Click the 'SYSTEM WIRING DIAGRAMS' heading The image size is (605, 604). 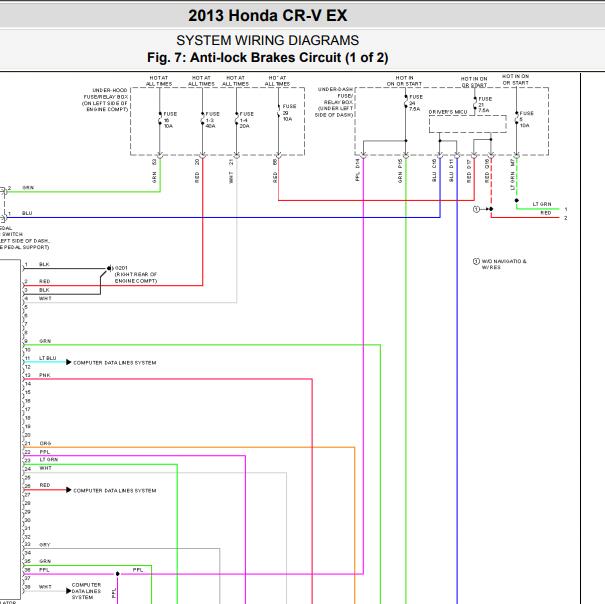tap(267, 40)
